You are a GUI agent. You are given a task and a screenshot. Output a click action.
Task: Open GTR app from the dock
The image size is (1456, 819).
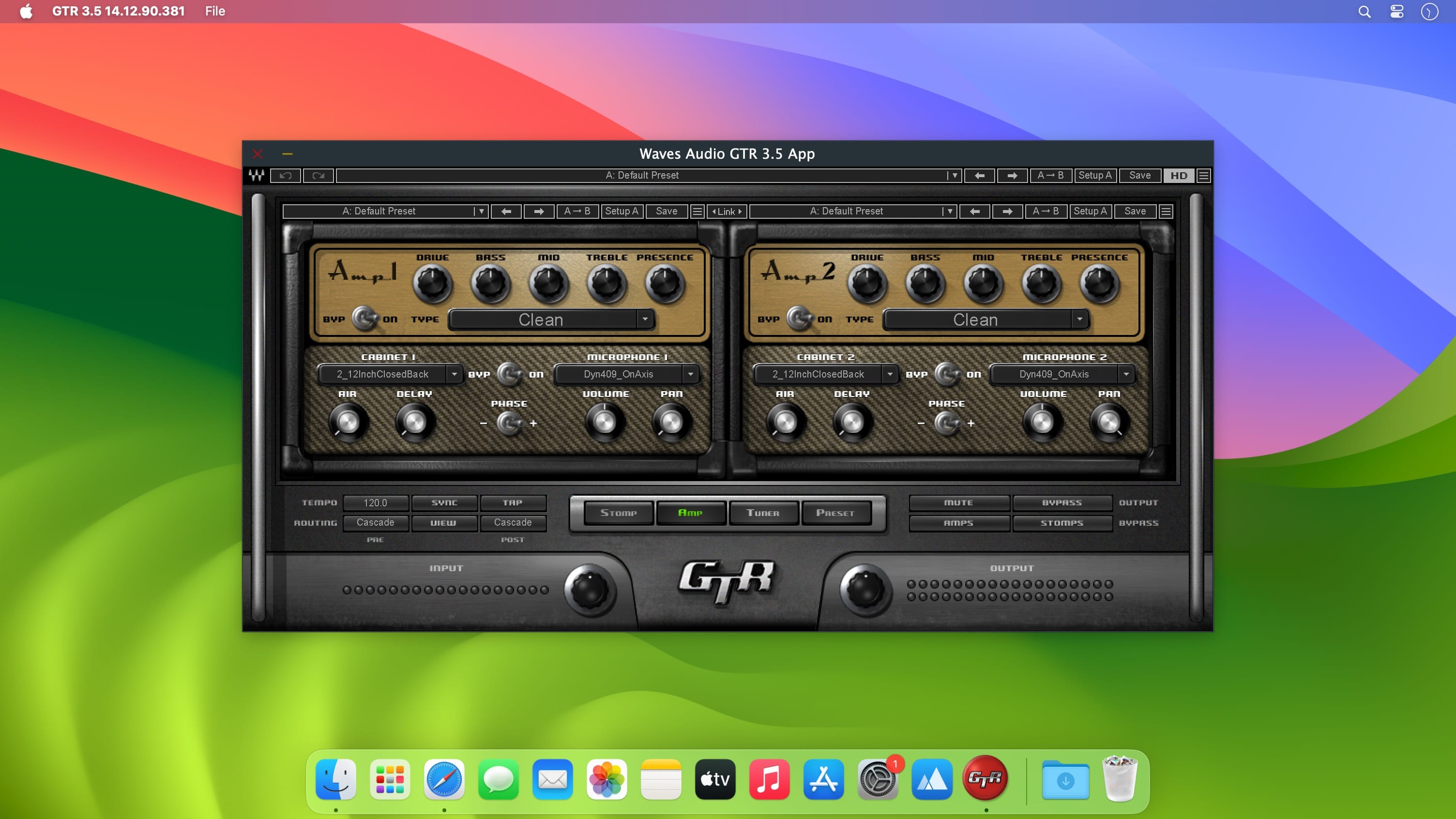click(x=985, y=779)
